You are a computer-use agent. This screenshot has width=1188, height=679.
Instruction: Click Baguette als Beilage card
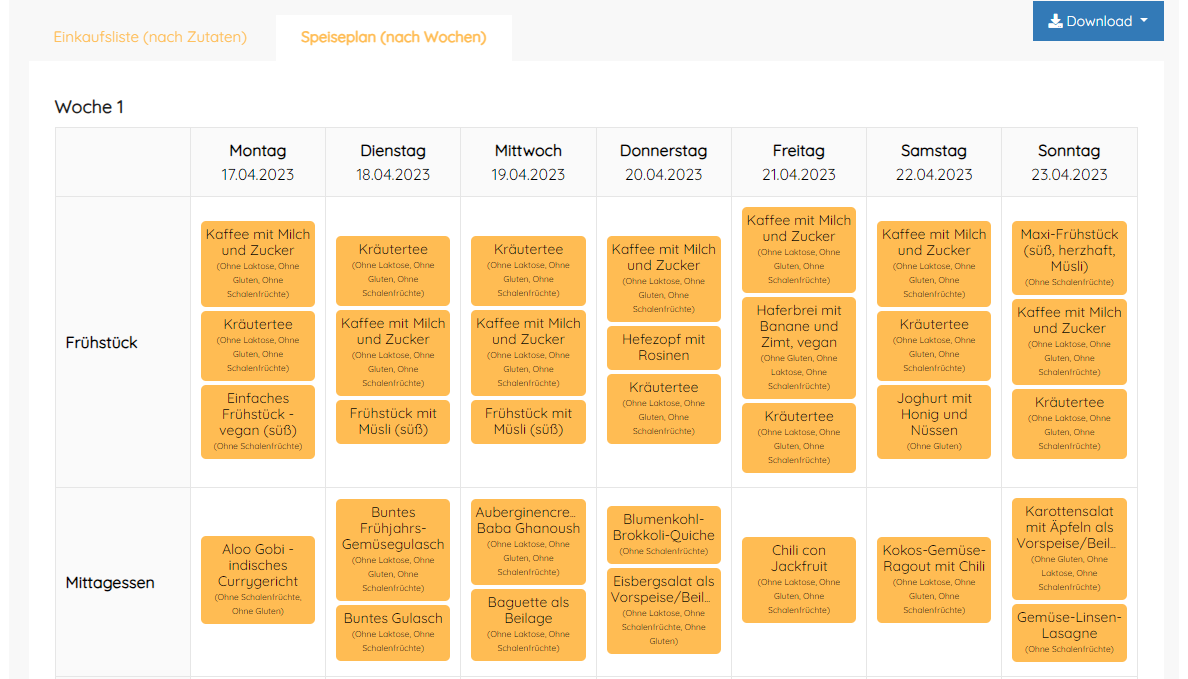[x=528, y=624]
